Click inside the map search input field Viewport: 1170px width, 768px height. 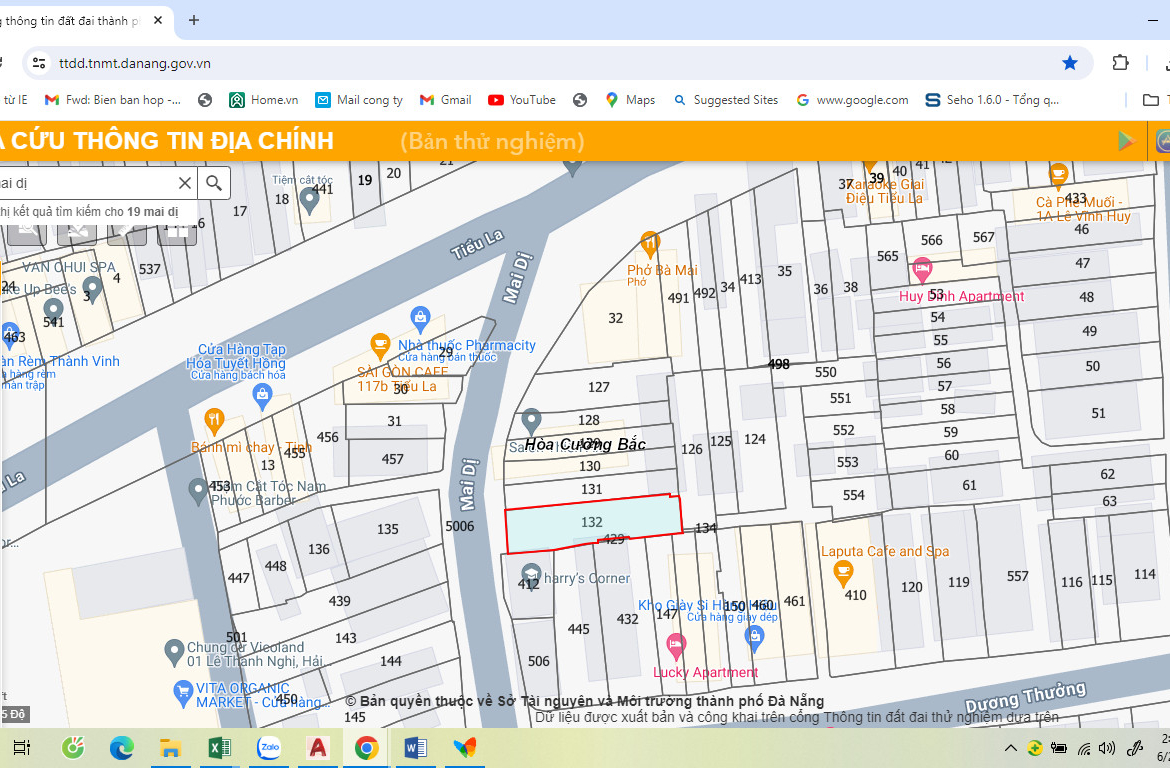[85, 183]
